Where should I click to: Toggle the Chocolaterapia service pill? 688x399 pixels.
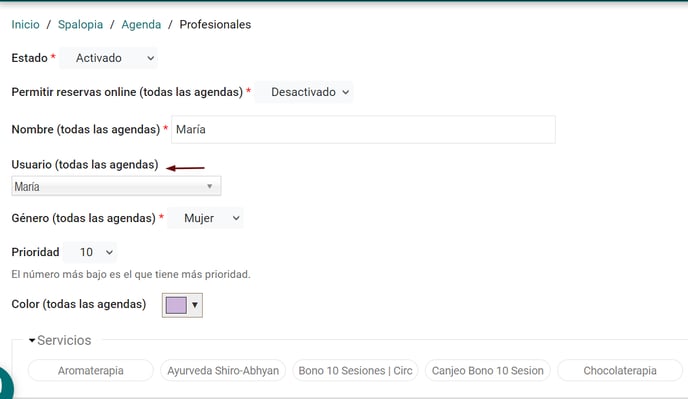point(620,370)
